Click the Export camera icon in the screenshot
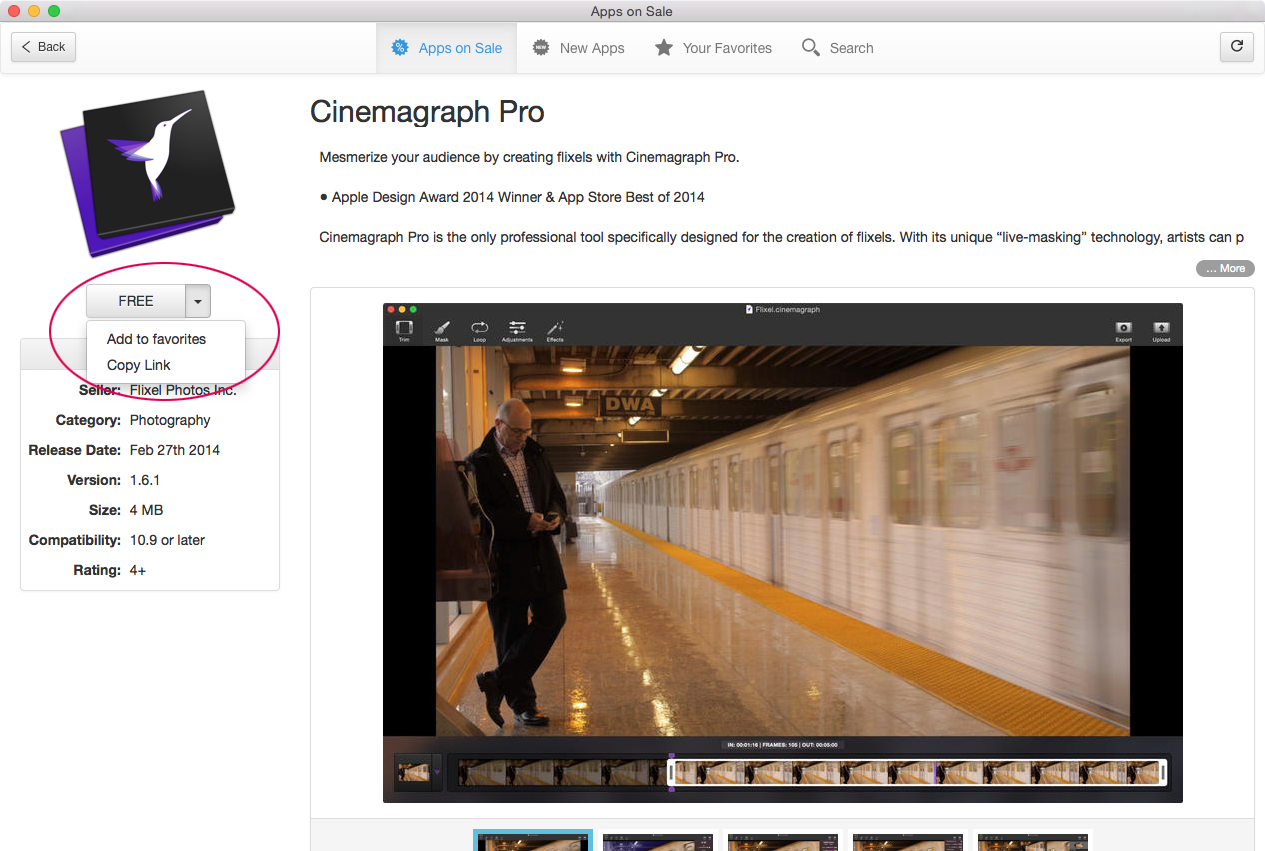Image resolution: width=1265 pixels, height=851 pixels. point(1124,331)
